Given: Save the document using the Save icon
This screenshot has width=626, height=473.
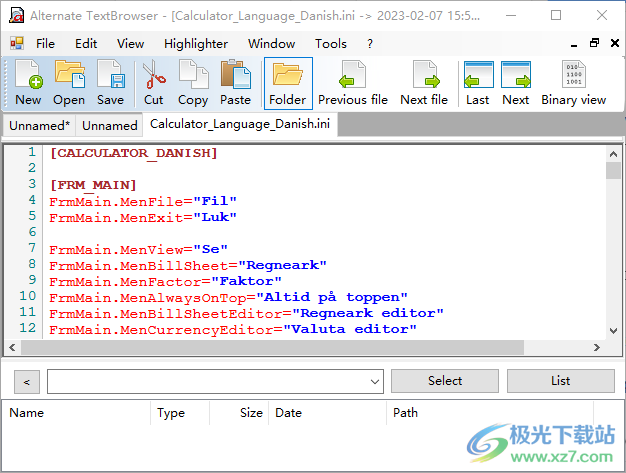Looking at the screenshot, I should coord(110,82).
